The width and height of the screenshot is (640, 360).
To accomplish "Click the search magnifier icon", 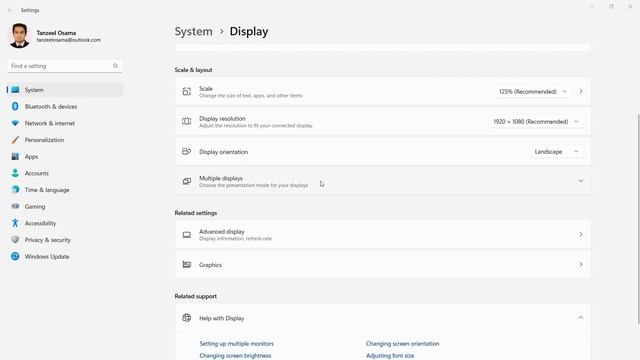I will (116, 66).
